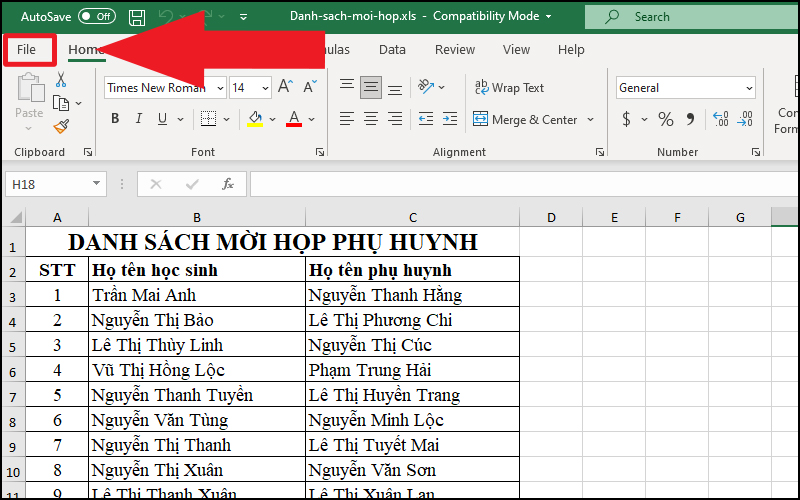Expand Font Color palette arrow
The width and height of the screenshot is (800, 500).
[312, 119]
